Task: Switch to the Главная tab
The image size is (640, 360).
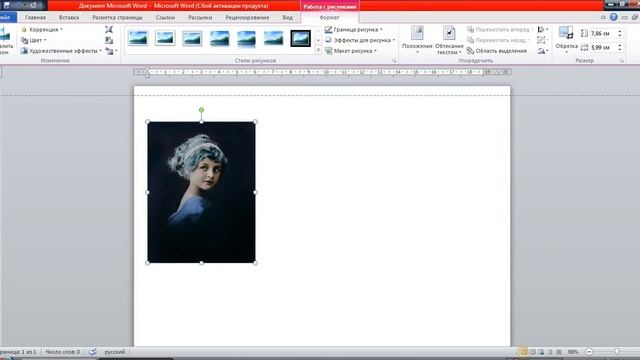Action: (35, 18)
